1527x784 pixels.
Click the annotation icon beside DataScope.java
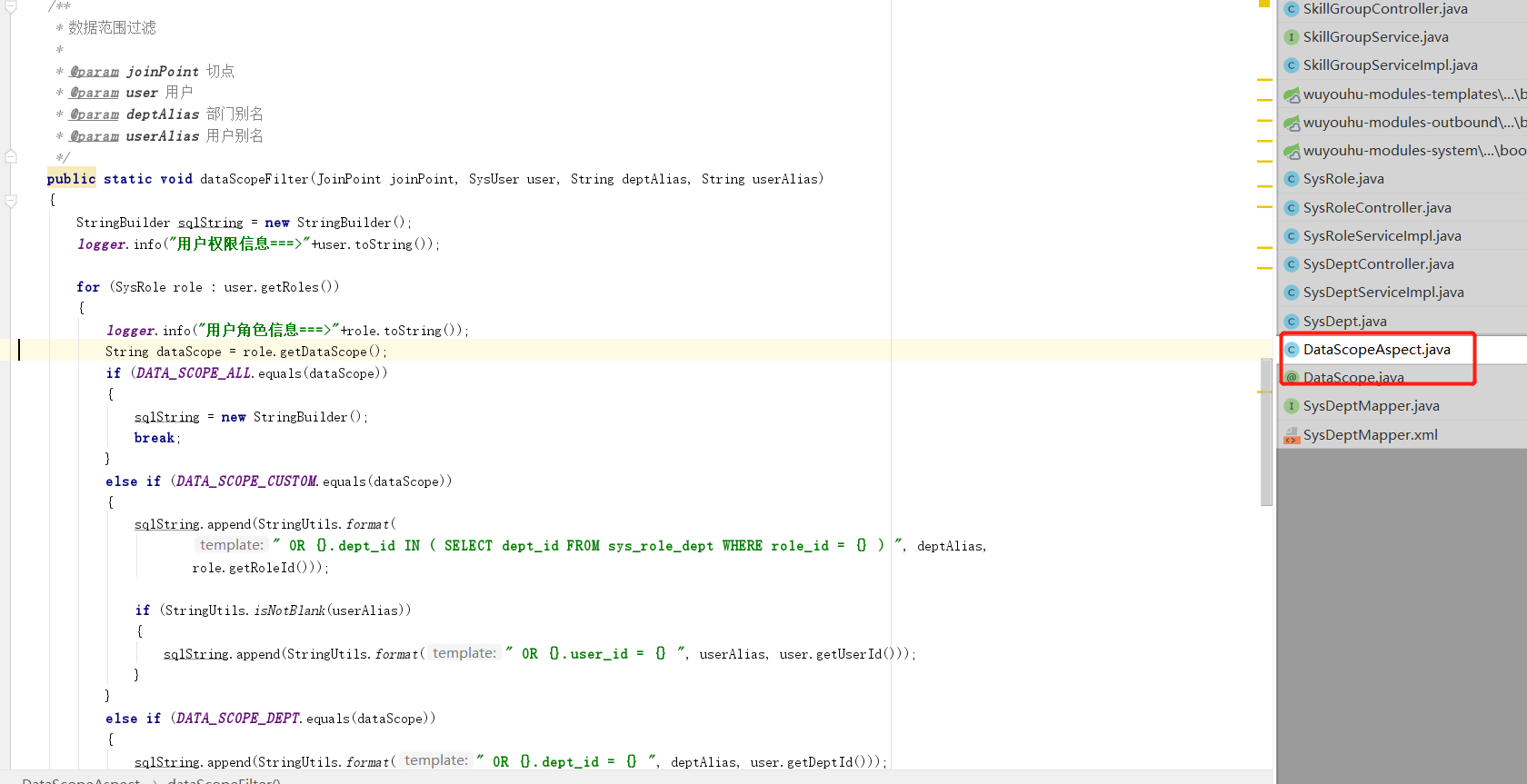1291,378
